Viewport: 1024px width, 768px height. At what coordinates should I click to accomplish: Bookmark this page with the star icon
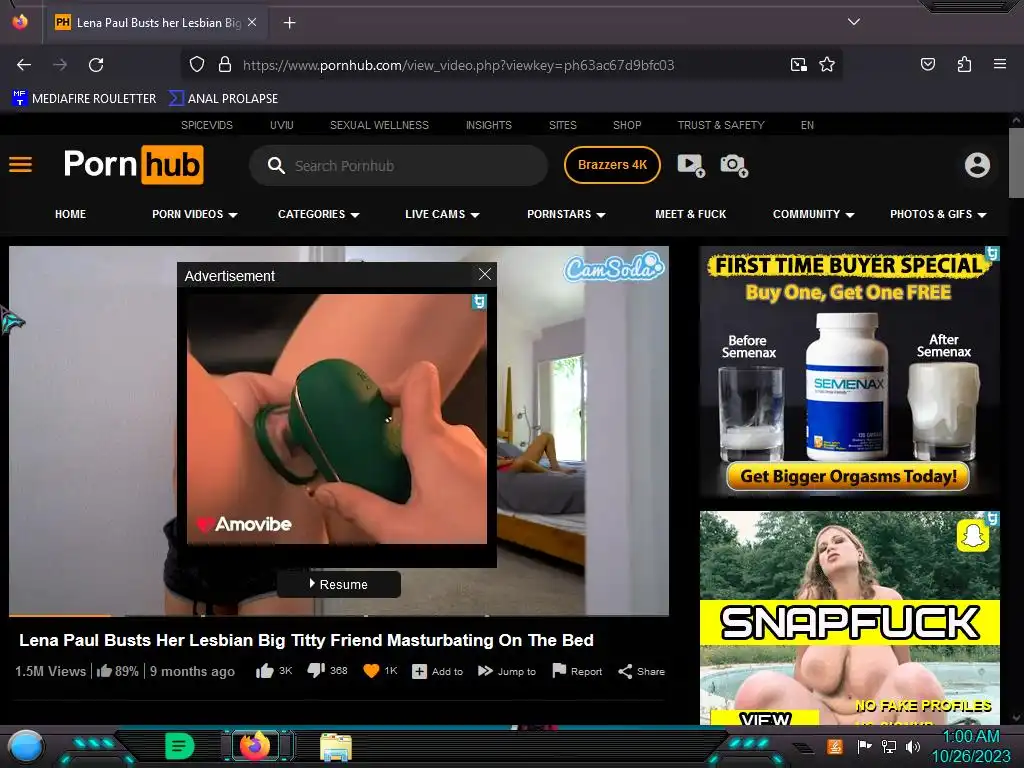tap(827, 65)
